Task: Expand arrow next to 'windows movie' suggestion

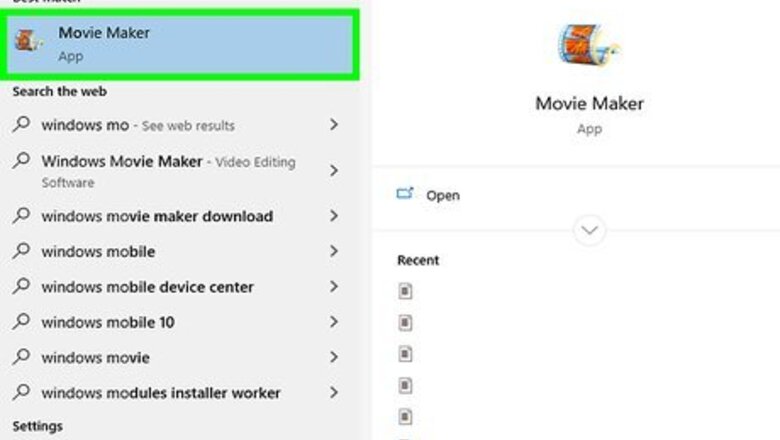Action: click(334, 357)
